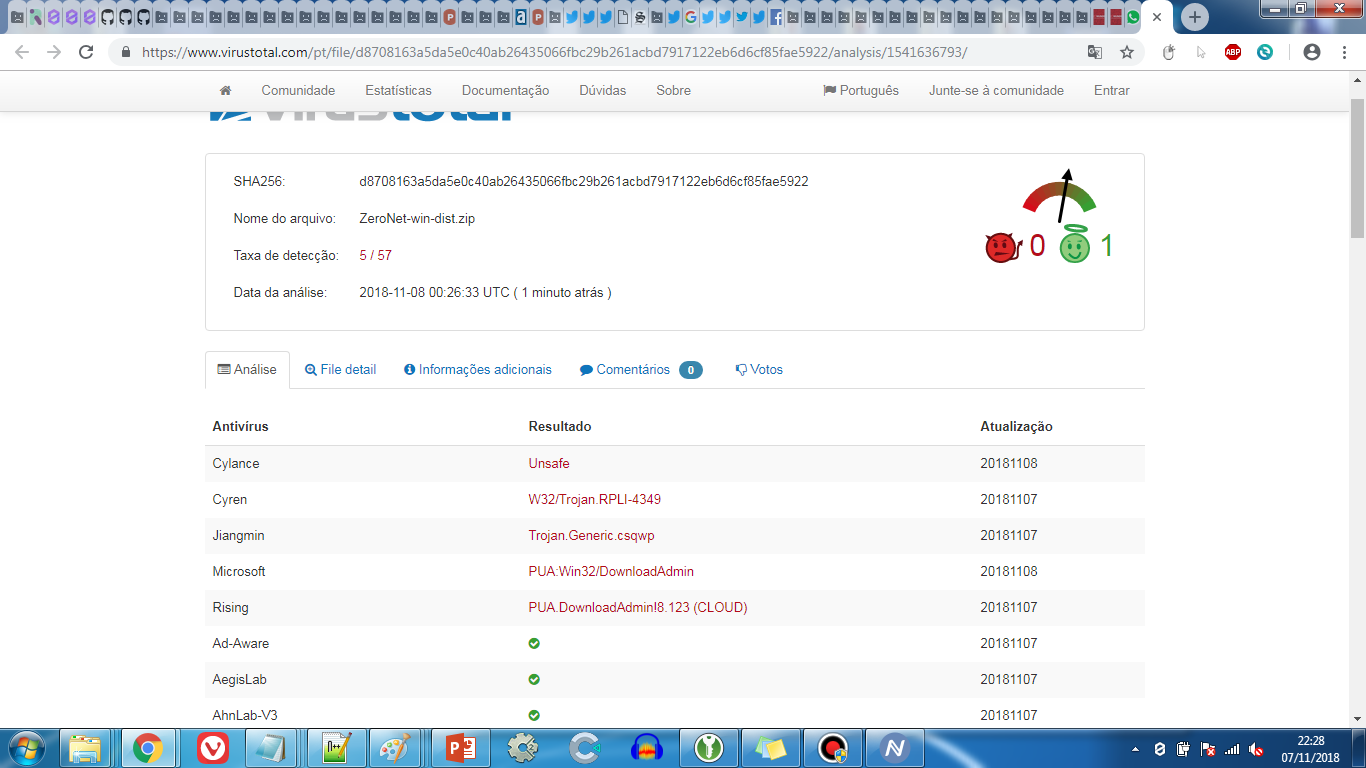Open Audacity from the taskbar
The width and height of the screenshot is (1366, 768).
pyautogui.click(x=647, y=748)
